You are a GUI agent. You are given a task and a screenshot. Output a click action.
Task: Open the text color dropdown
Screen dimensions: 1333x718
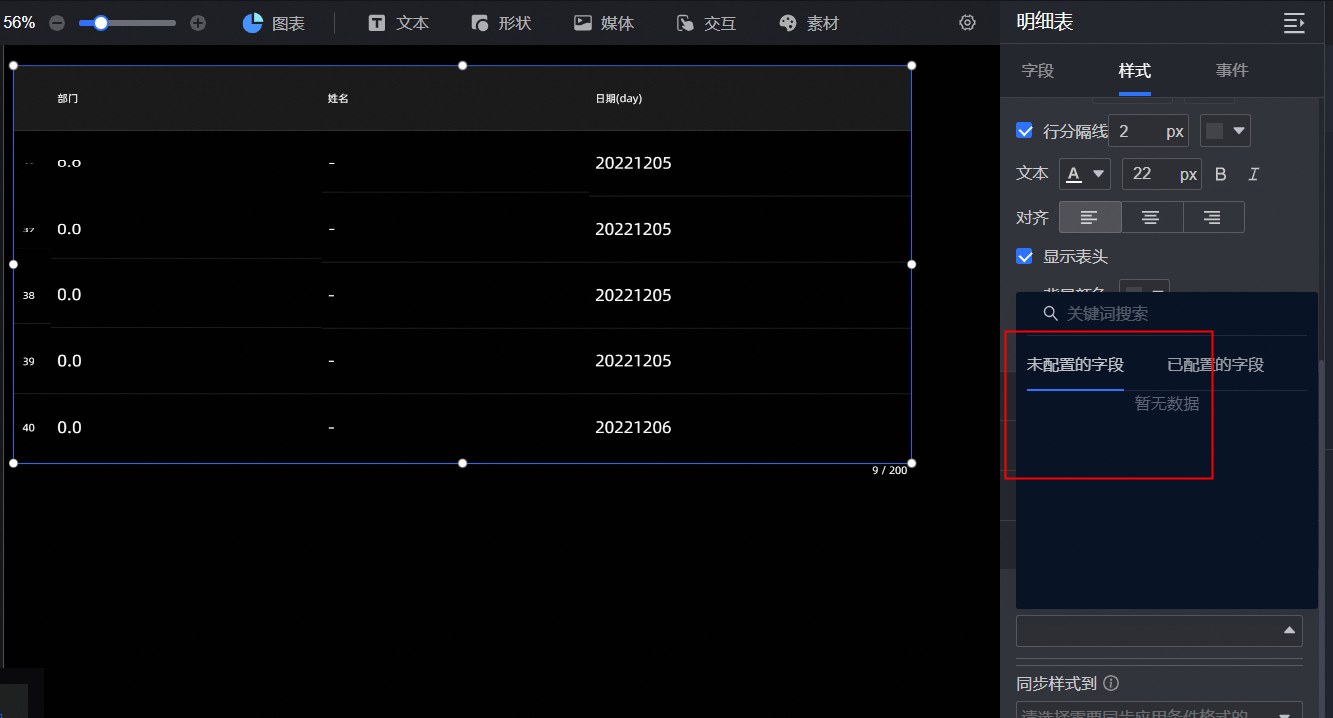pyautogui.click(x=1084, y=174)
